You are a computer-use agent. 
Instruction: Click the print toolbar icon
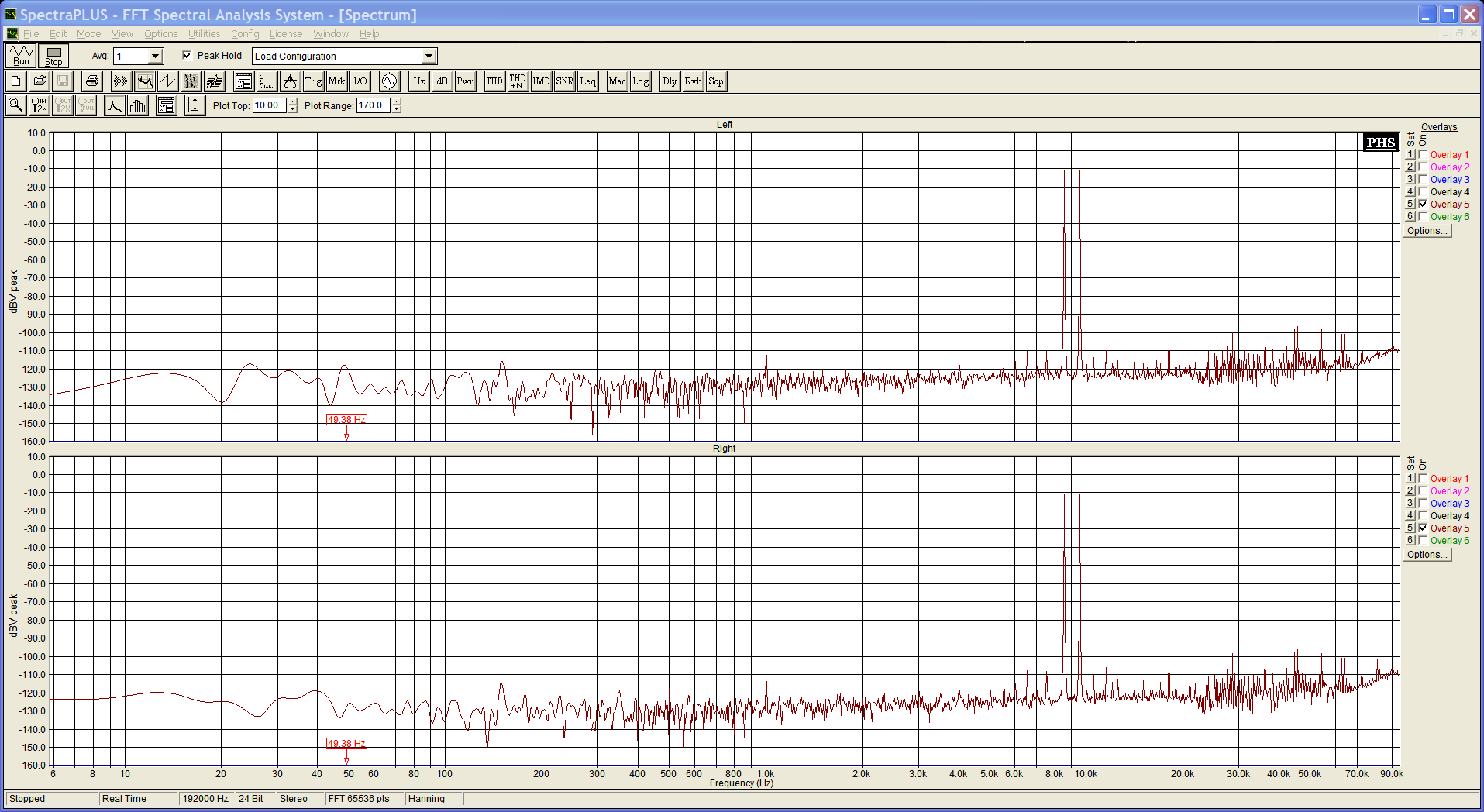coord(92,81)
